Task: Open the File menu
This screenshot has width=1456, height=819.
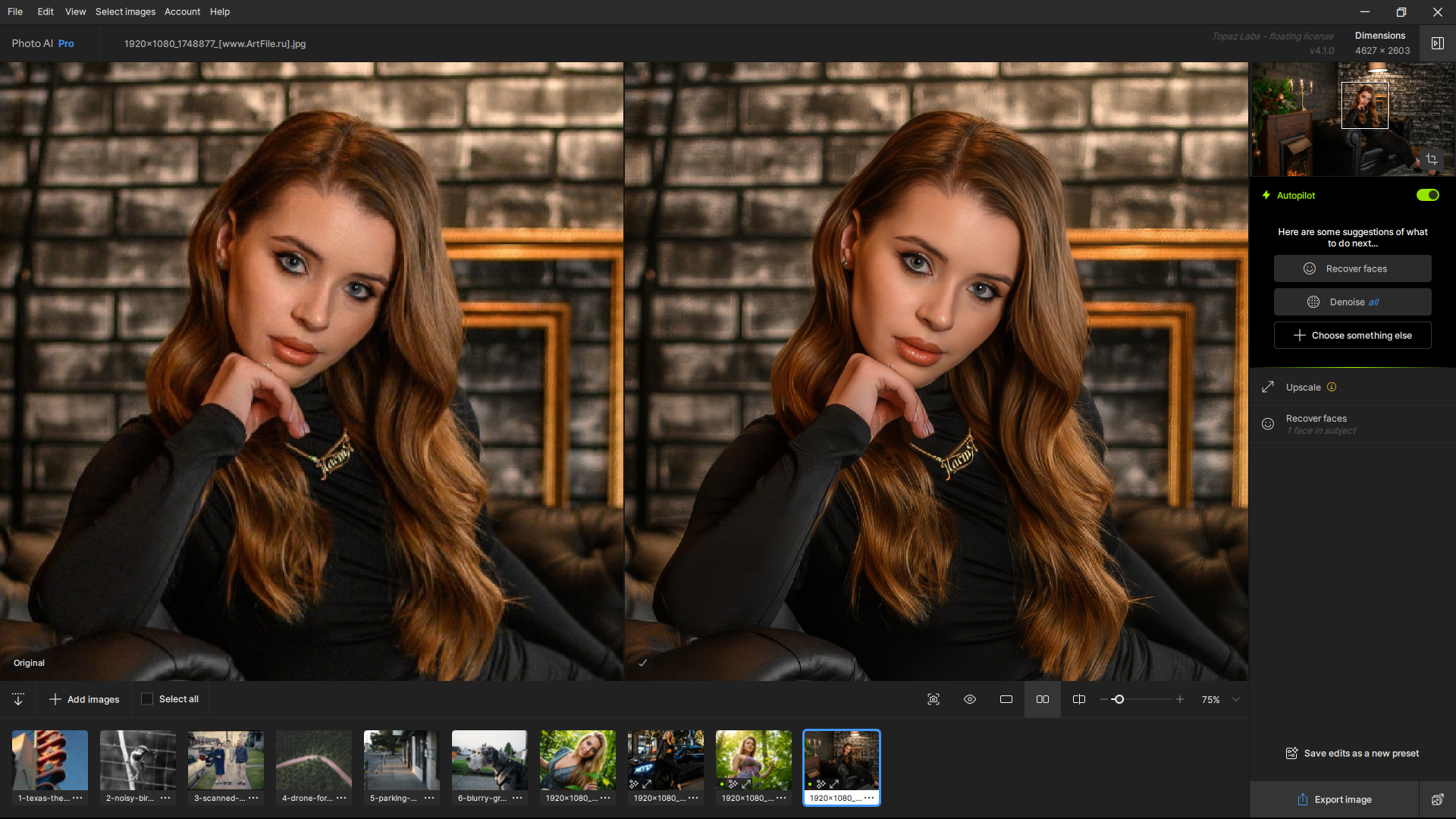Action: pyautogui.click(x=15, y=11)
